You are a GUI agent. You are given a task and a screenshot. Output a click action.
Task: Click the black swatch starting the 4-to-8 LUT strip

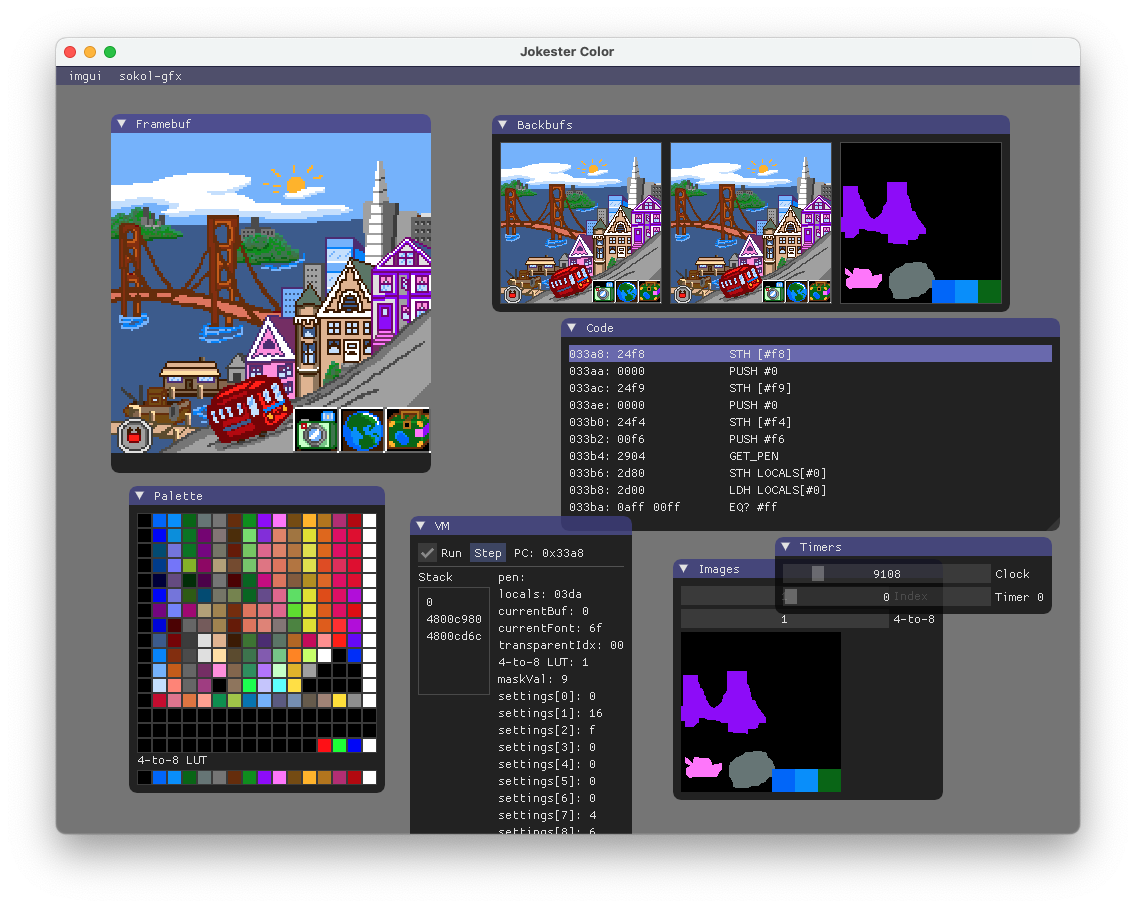point(145,778)
